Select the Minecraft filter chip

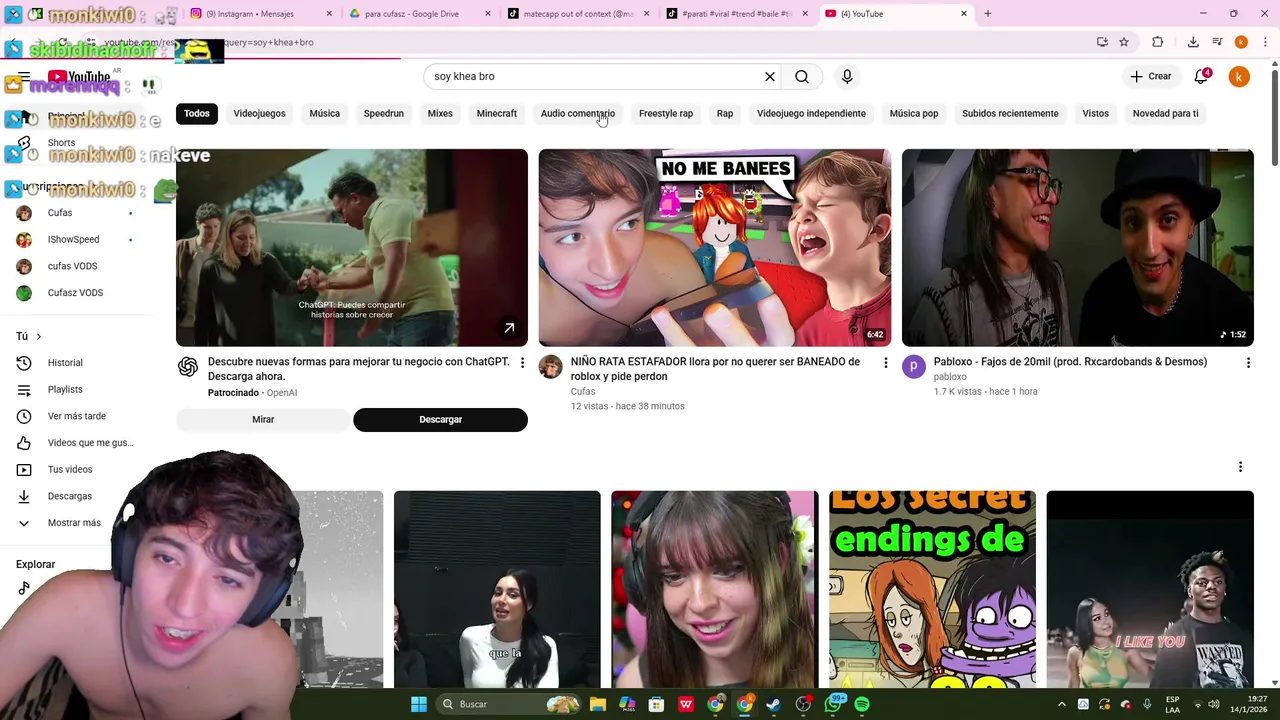click(496, 113)
